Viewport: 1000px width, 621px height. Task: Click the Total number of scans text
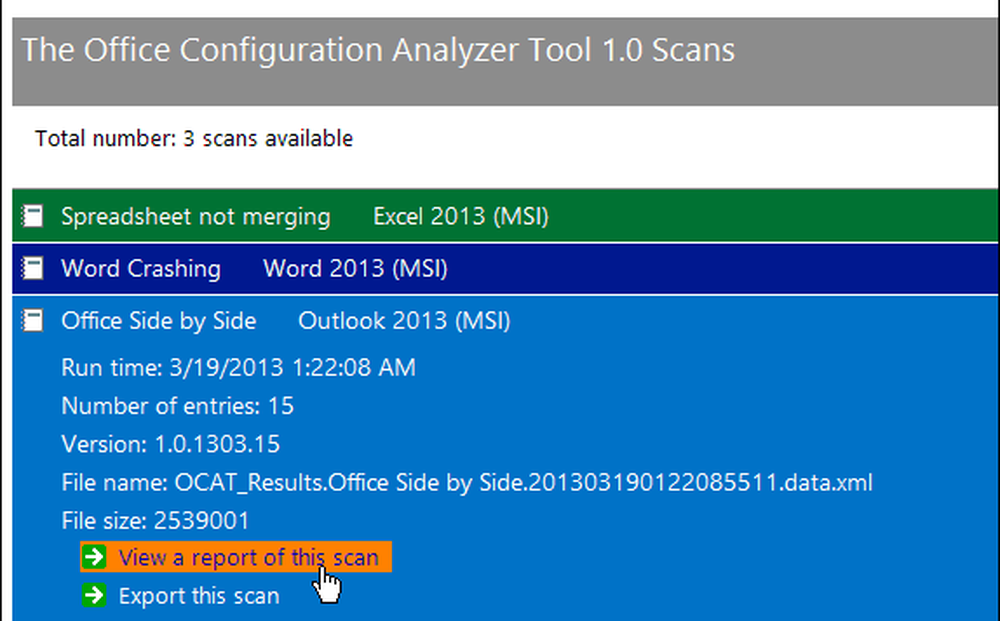(x=193, y=139)
